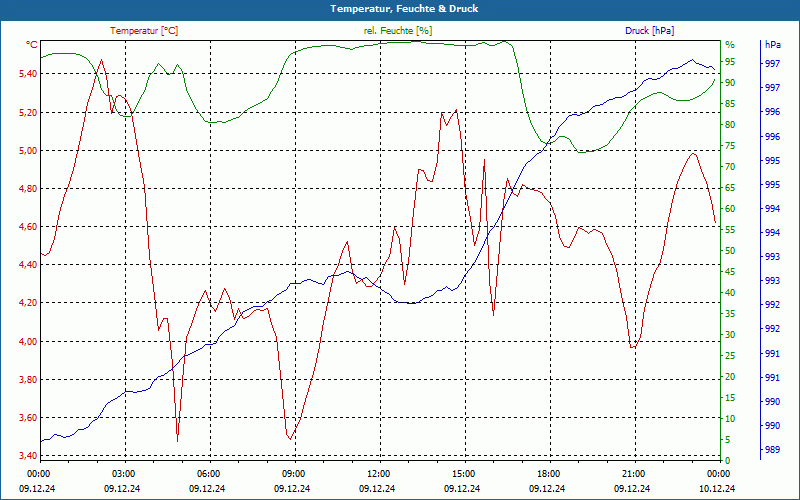Click the '09:00' time axis label
The image size is (800, 500).
pos(294,474)
